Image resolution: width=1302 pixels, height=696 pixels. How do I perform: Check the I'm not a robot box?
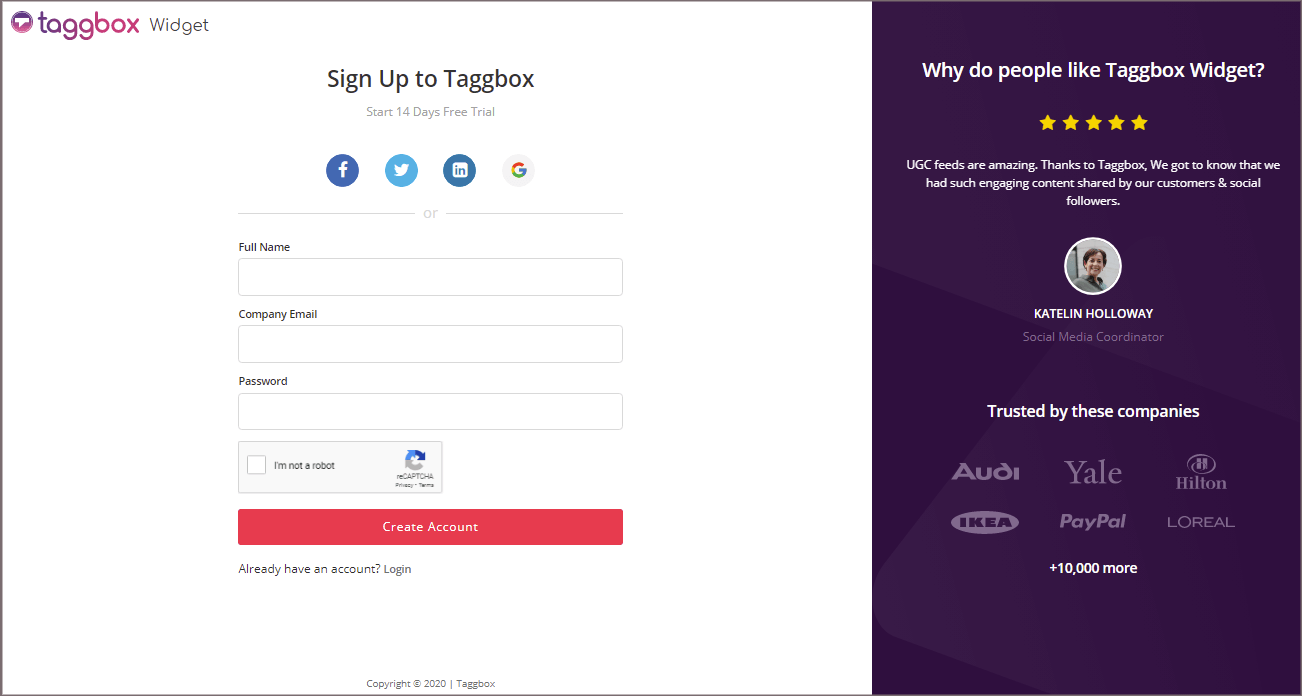pyautogui.click(x=257, y=465)
